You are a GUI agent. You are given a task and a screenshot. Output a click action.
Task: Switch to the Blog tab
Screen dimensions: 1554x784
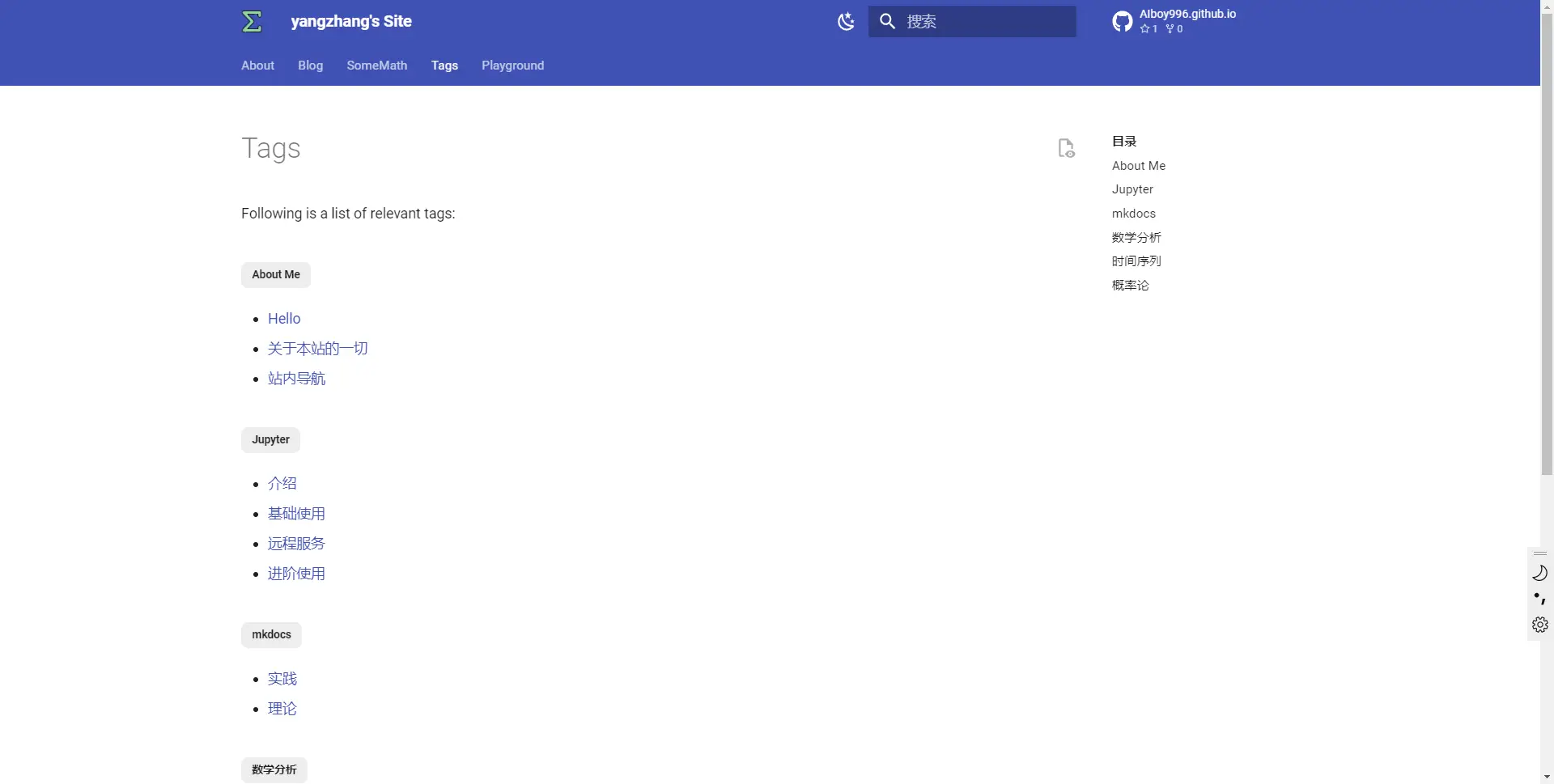(x=310, y=66)
